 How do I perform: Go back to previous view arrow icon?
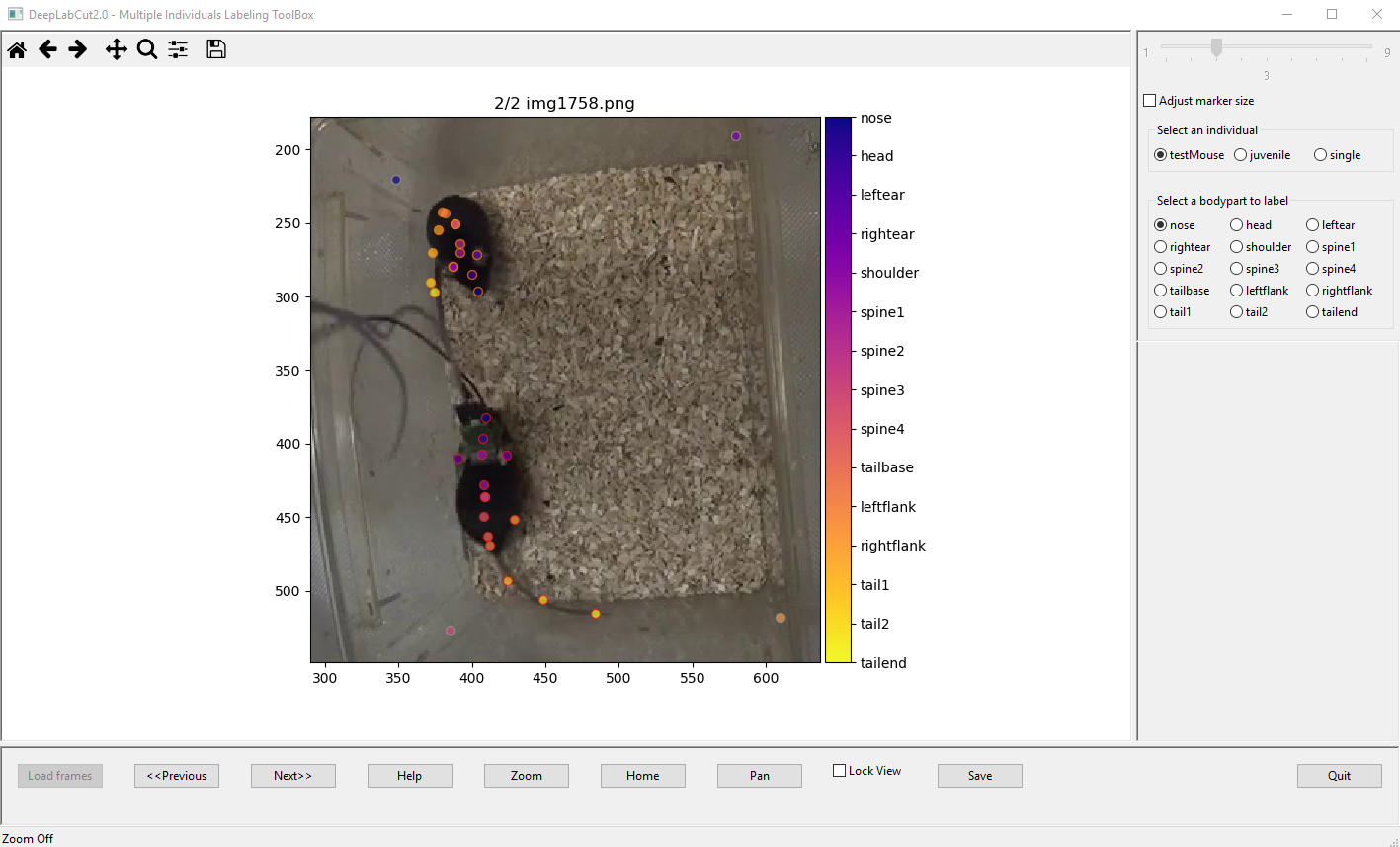(47, 49)
